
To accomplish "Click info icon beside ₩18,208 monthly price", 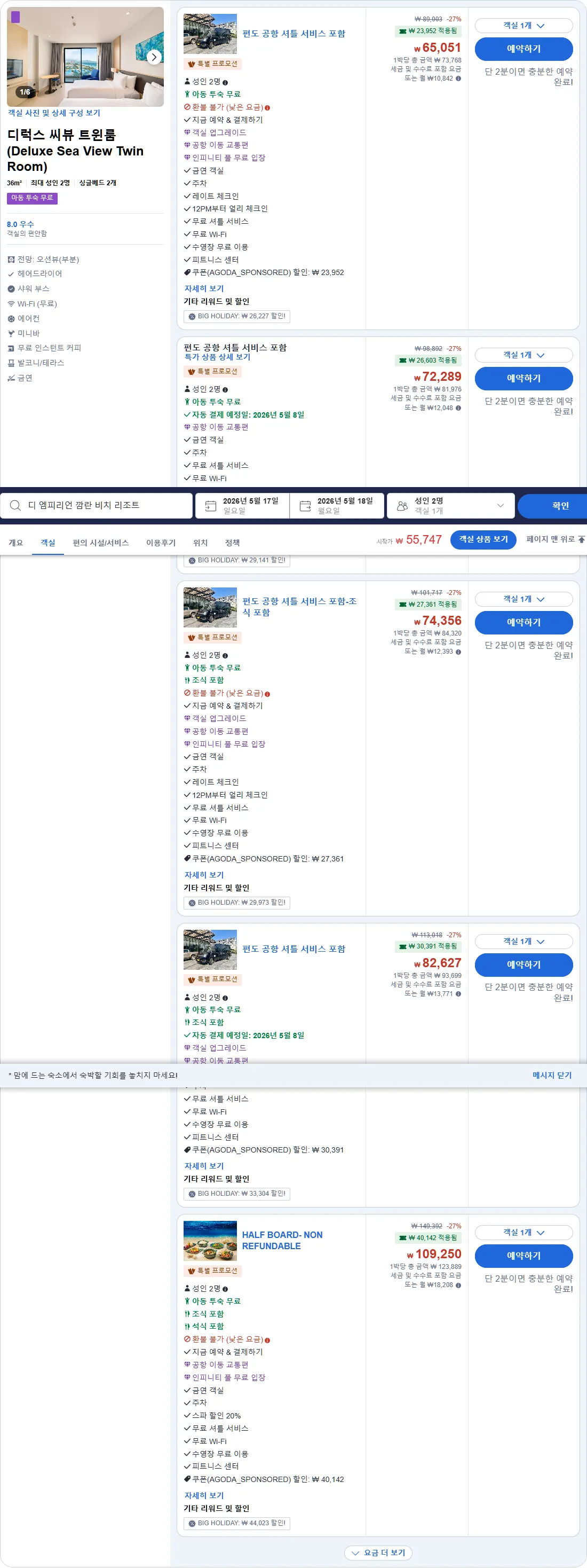I will (x=458, y=1285).
